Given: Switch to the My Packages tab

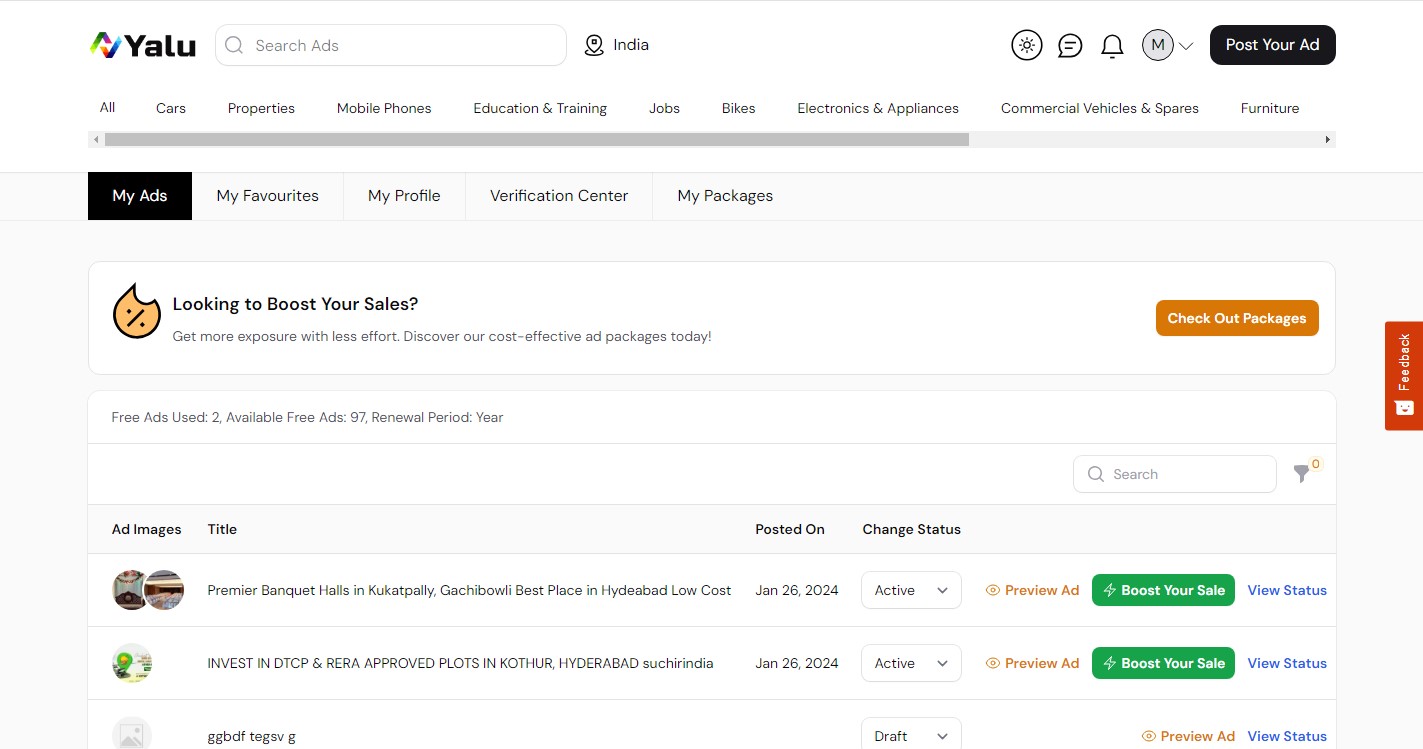Looking at the screenshot, I should (725, 196).
